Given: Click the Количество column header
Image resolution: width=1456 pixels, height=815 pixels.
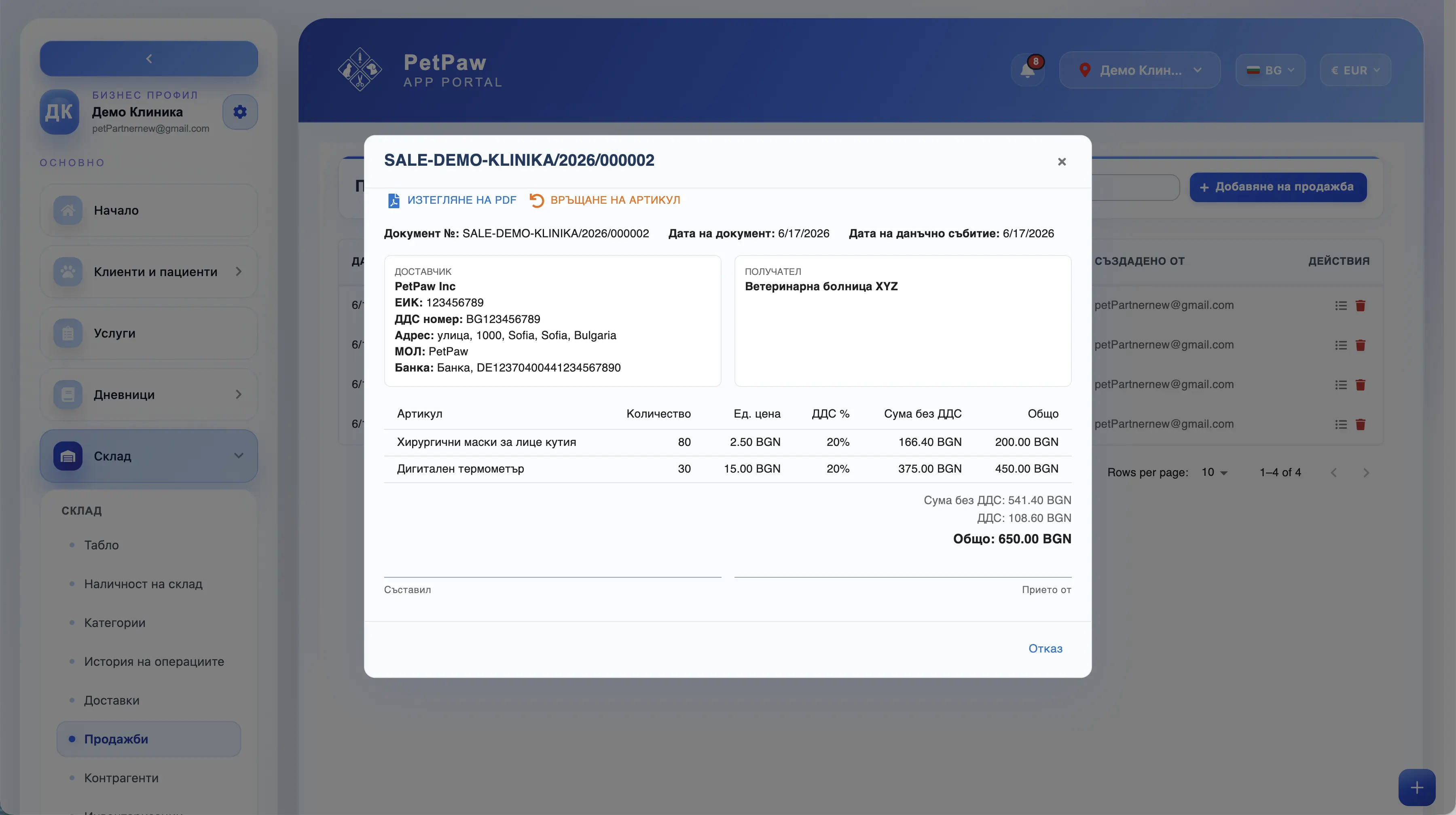Looking at the screenshot, I should [658, 414].
